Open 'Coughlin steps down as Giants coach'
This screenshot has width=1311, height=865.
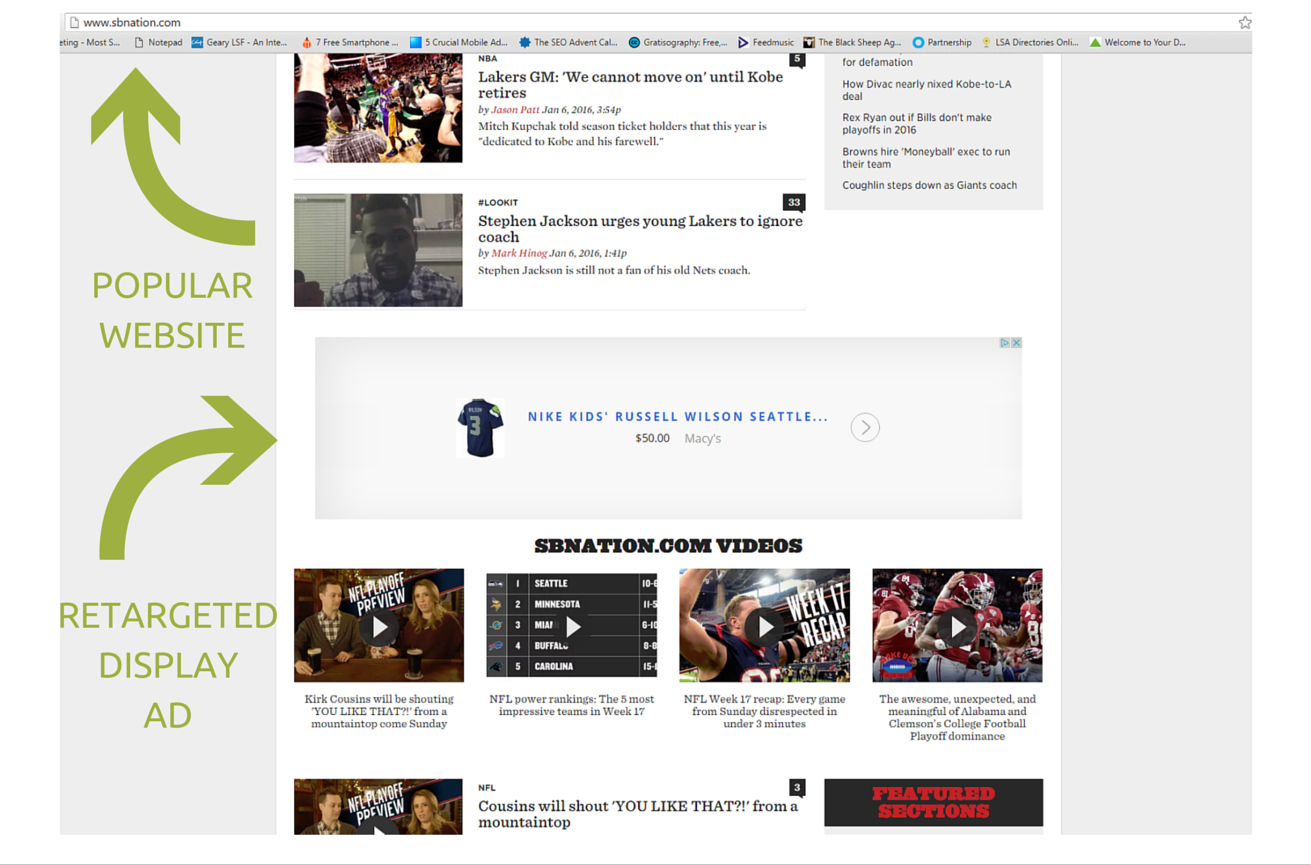coord(929,185)
